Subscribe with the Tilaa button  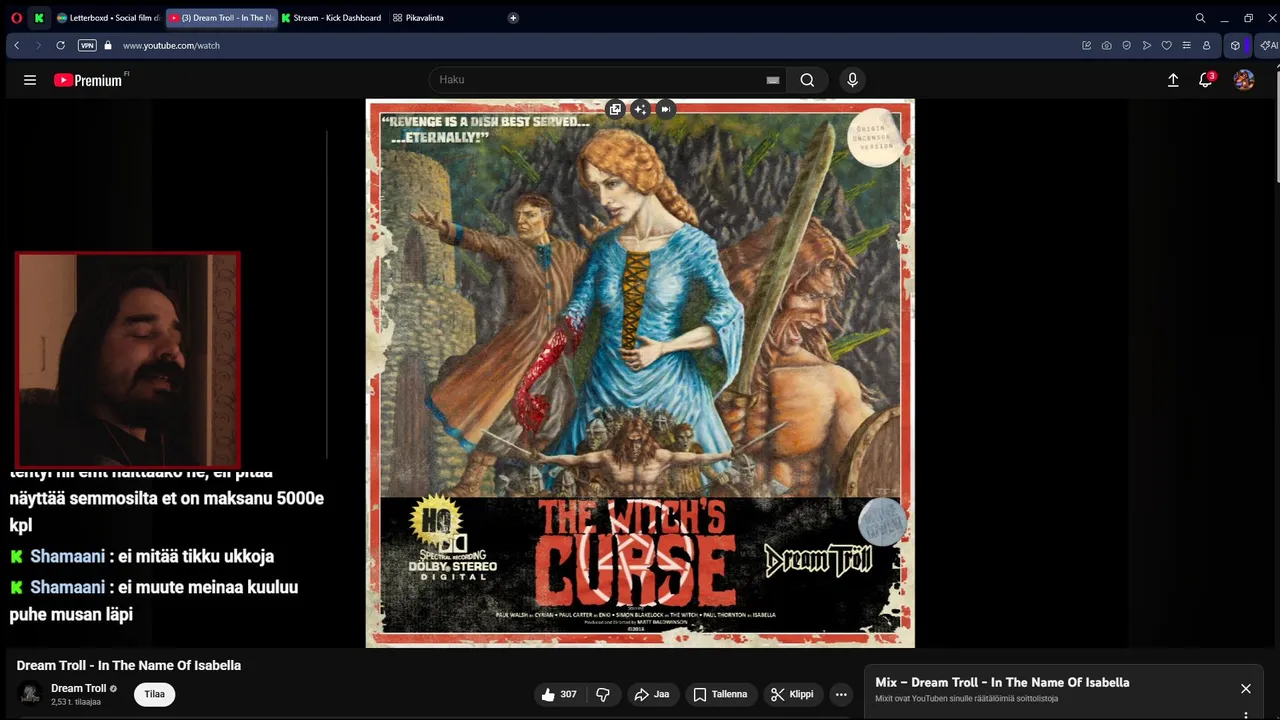click(x=154, y=694)
